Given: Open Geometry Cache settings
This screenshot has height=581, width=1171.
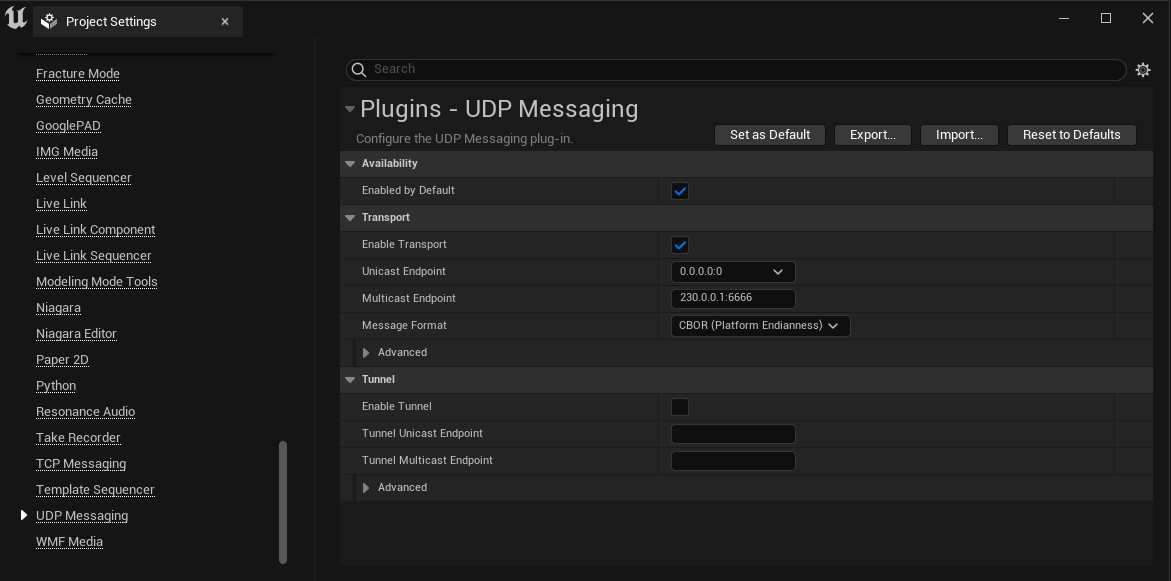Looking at the screenshot, I should click(x=84, y=100).
